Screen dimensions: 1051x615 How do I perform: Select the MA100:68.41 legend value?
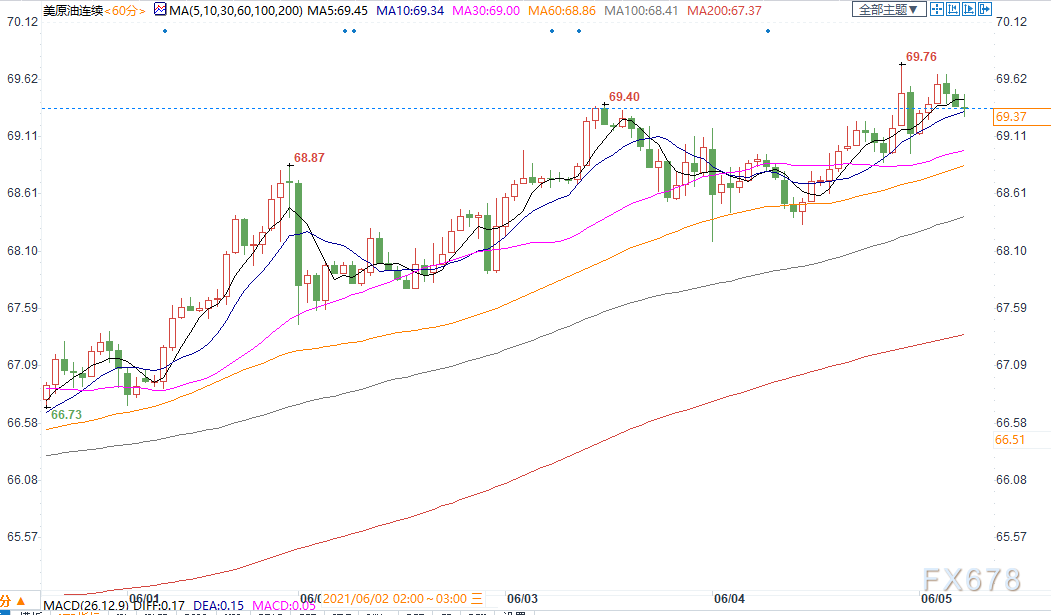[641, 11]
